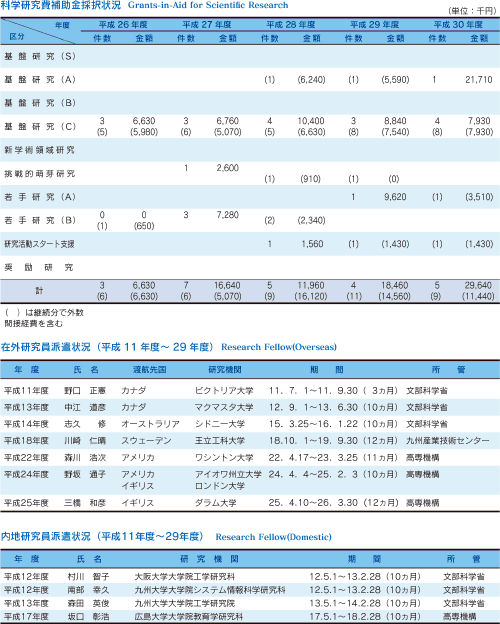Click the Research Fellow(Domestic) heading

click(273, 537)
